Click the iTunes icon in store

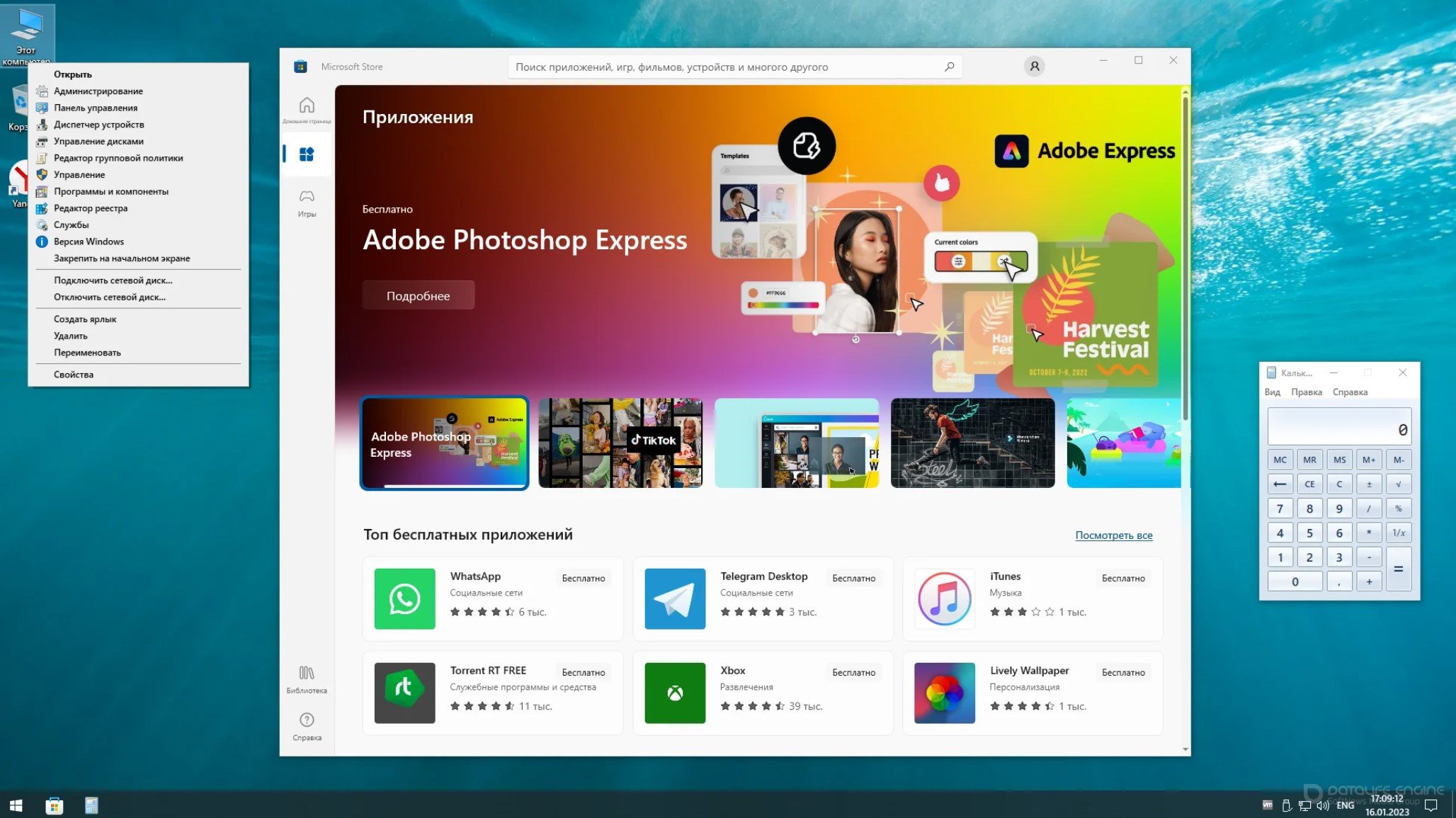(x=944, y=598)
